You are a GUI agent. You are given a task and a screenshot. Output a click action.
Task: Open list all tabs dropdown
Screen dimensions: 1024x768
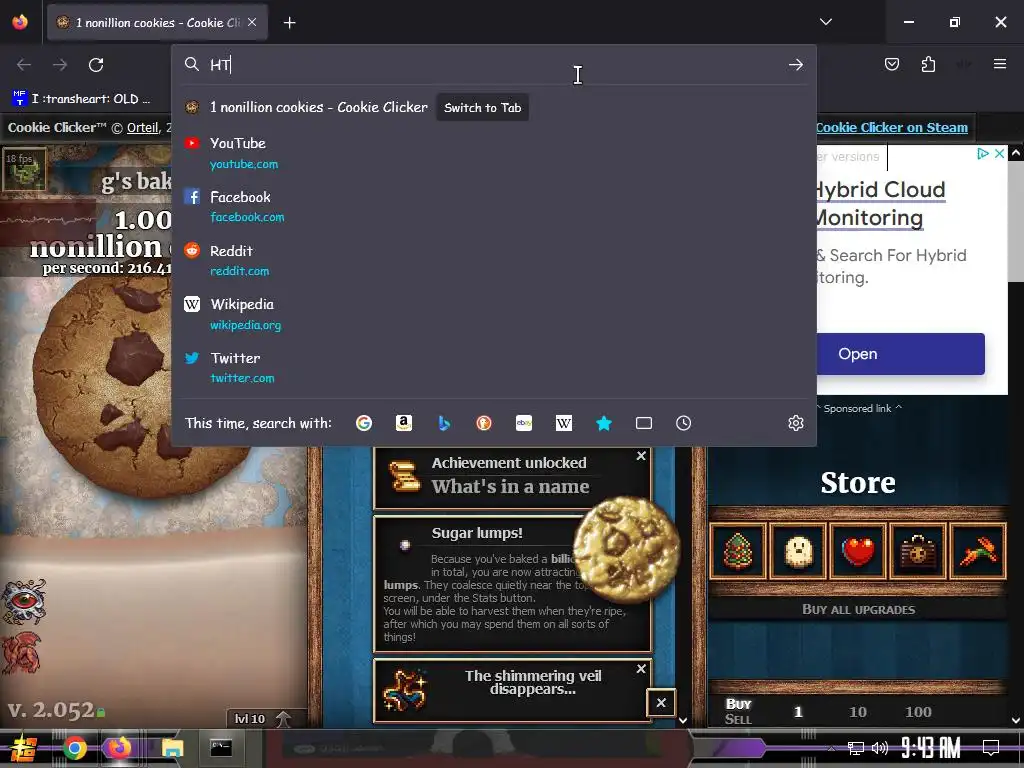(825, 22)
